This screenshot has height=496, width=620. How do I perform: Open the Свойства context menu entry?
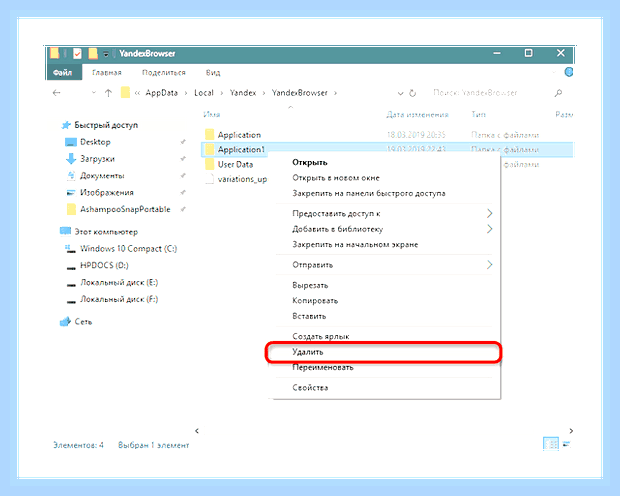(310, 388)
